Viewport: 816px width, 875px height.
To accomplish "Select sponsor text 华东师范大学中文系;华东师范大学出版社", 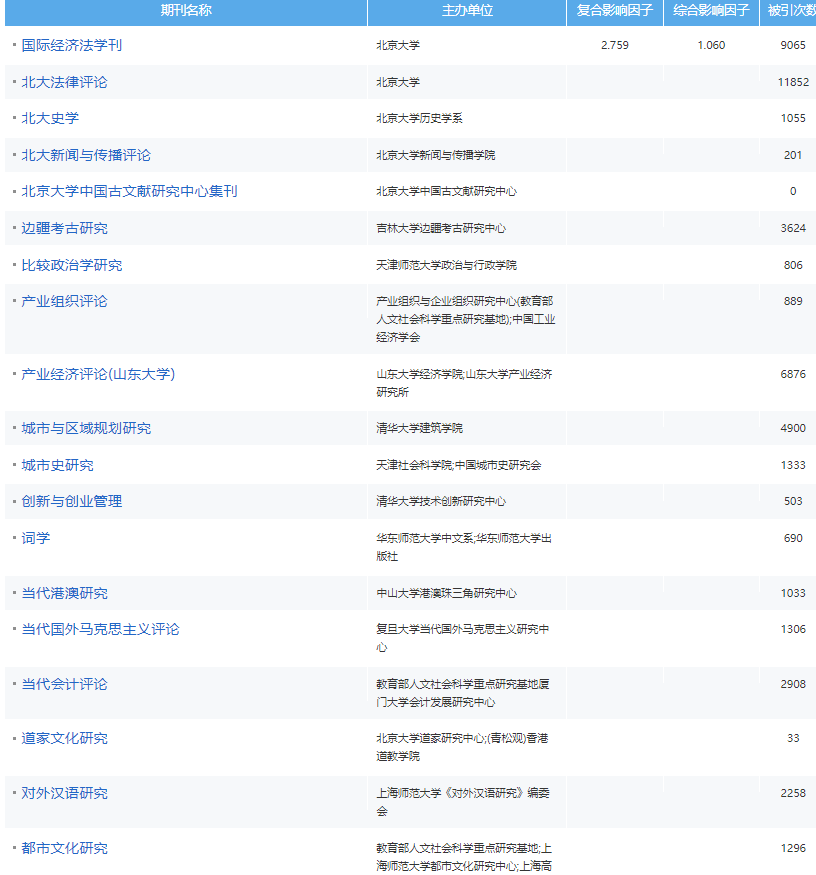I will [x=464, y=547].
